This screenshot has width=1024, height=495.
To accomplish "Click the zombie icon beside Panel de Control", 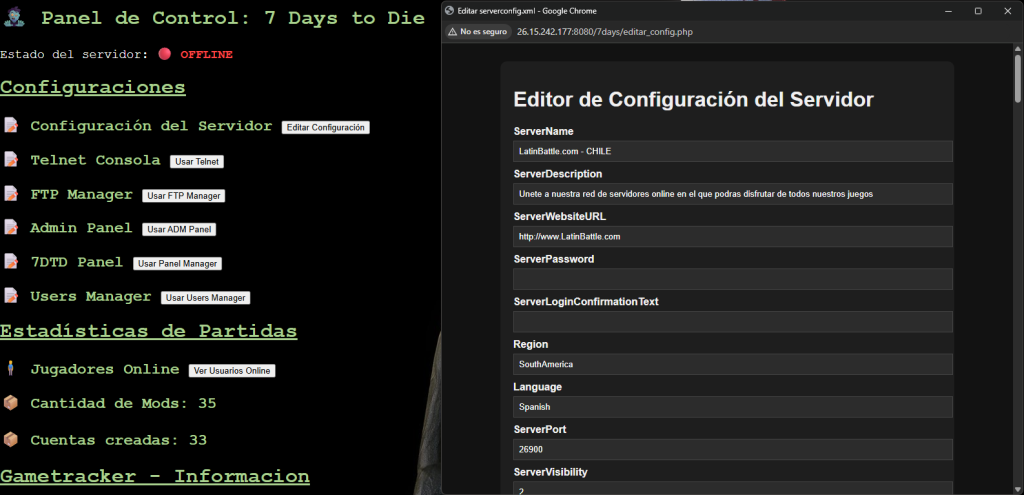I will pos(13,18).
